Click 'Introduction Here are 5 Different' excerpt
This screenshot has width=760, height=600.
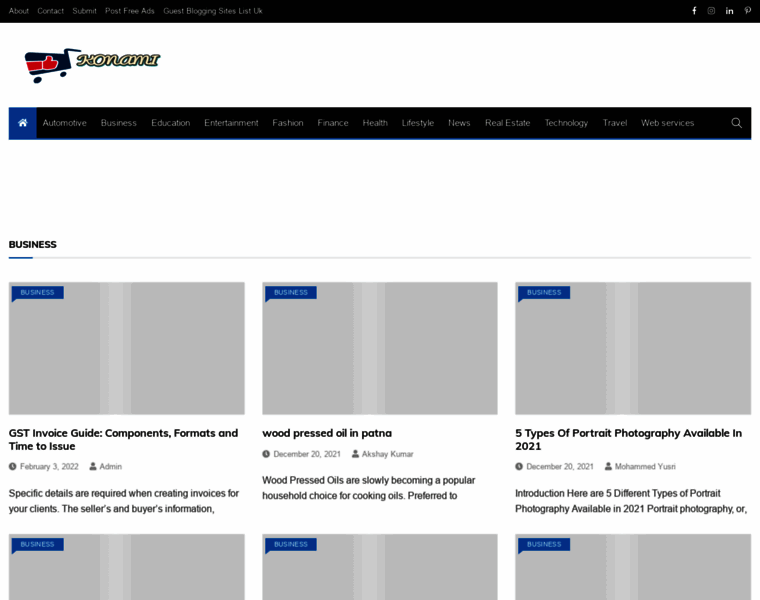tap(631, 501)
